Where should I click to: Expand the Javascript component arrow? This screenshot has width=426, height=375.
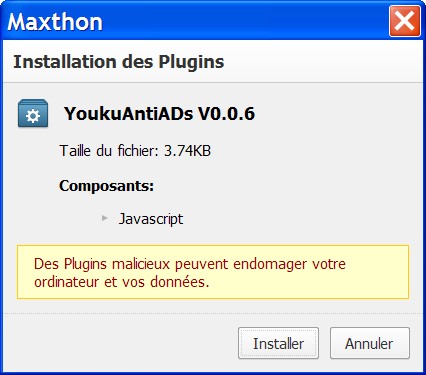tap(105, 218)
